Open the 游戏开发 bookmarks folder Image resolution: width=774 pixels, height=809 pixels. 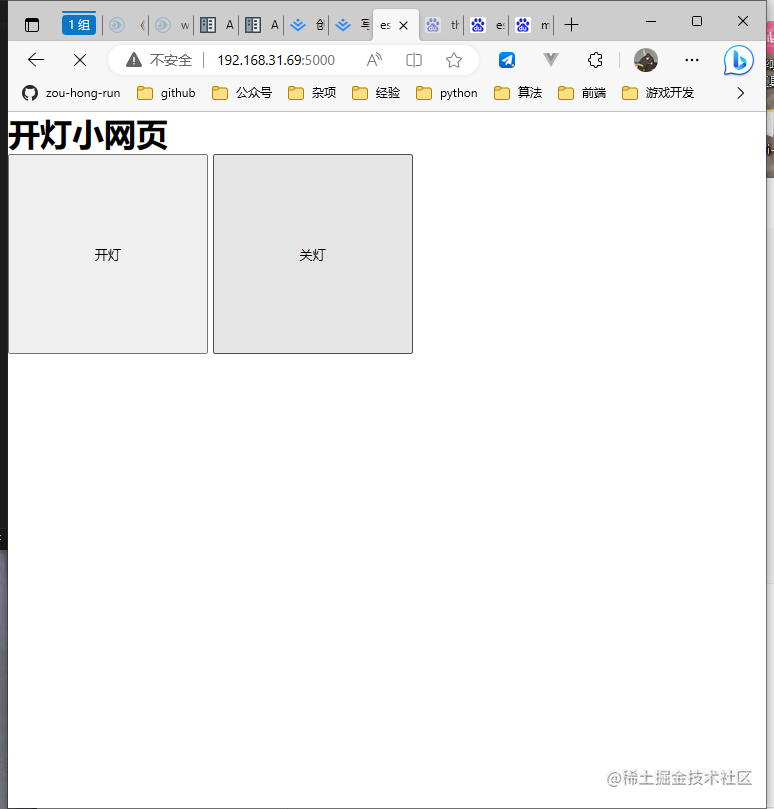coord(658,93)
